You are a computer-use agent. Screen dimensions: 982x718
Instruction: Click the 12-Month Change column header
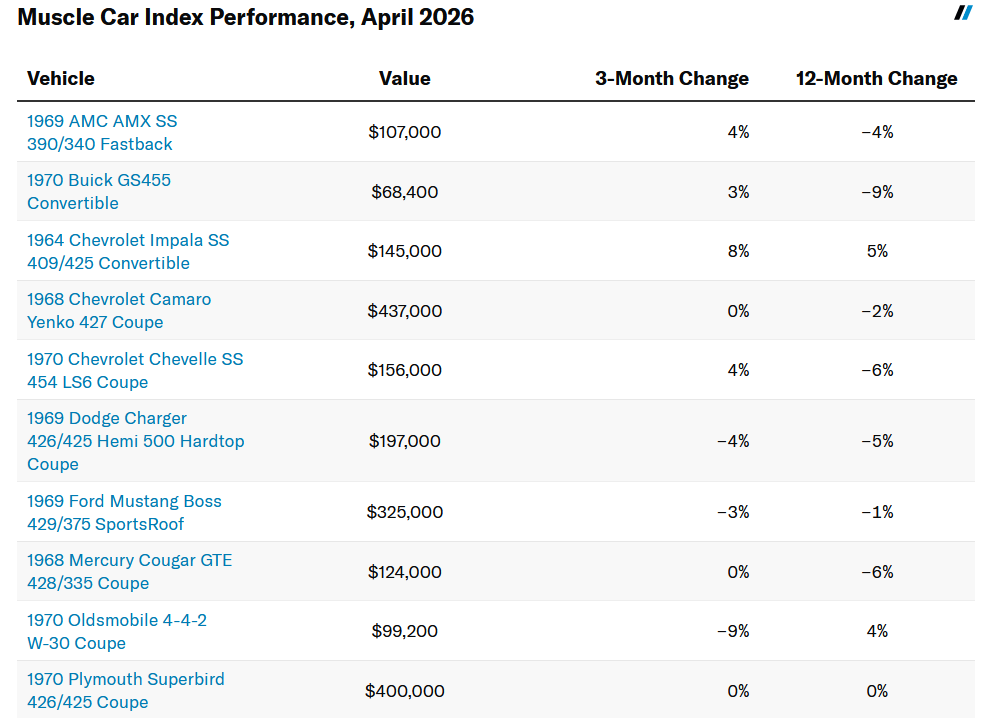click(876, 79)
